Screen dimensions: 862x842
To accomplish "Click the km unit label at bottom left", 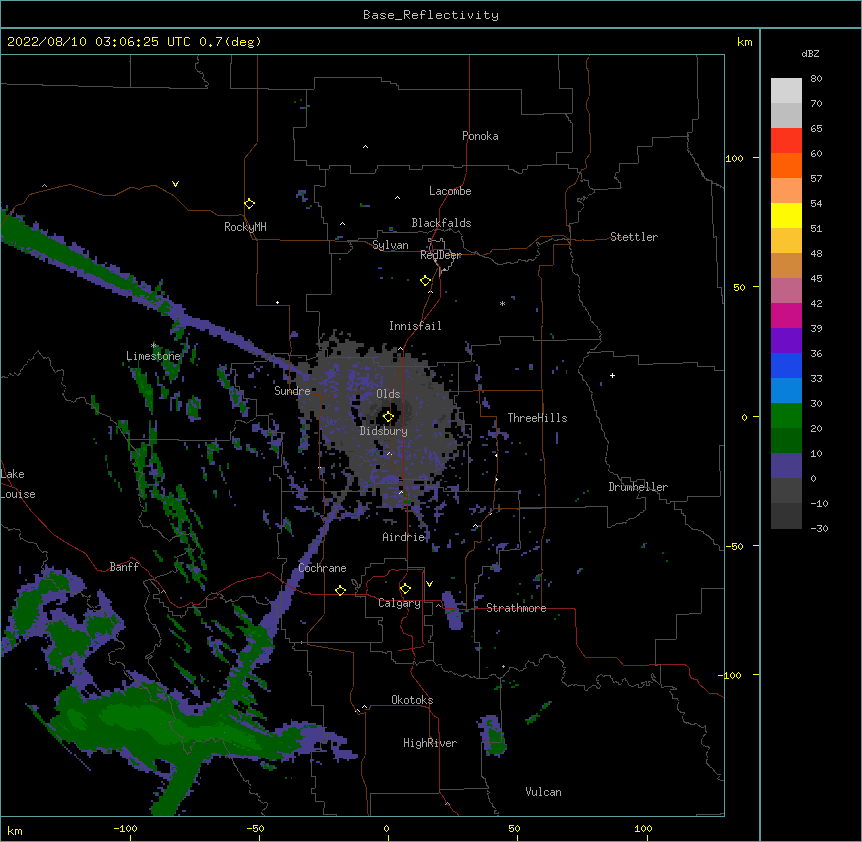I will pos(15,831).
